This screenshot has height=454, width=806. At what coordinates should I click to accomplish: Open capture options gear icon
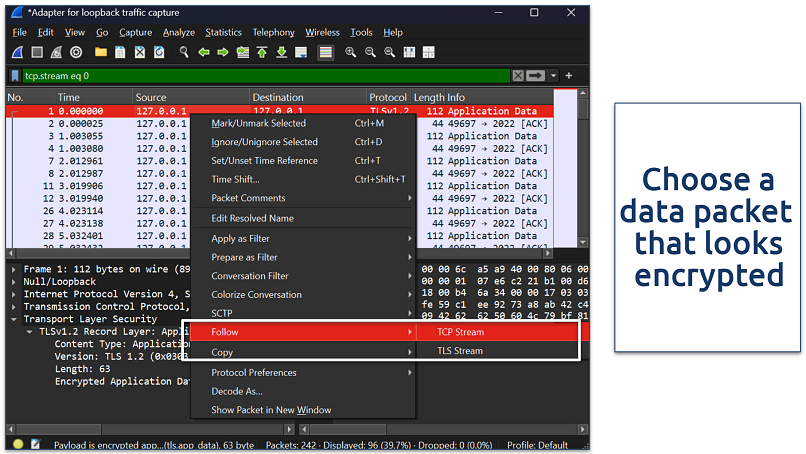(x=76, y=51)
